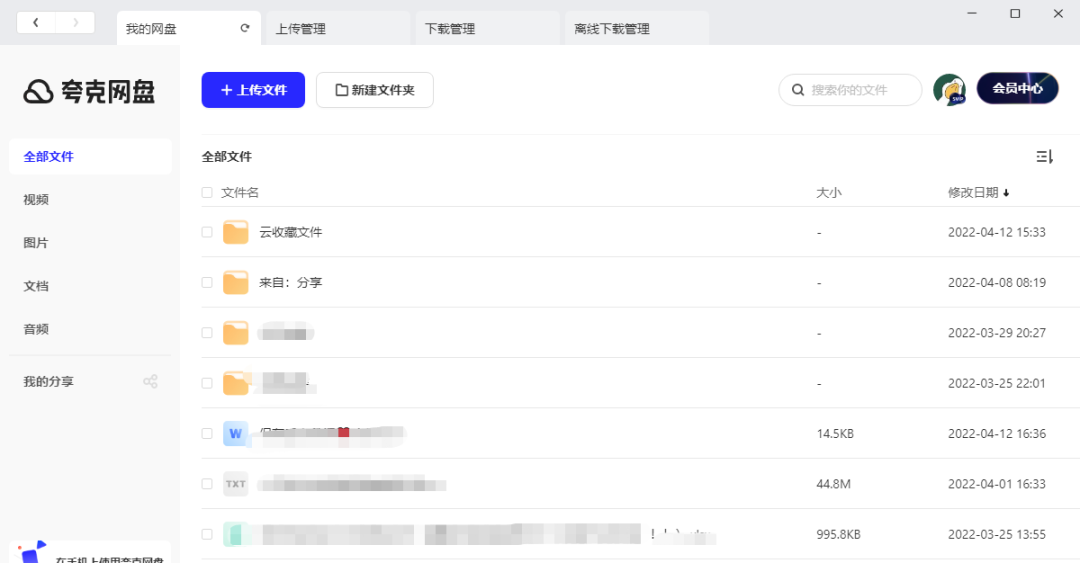Toggle the select-all checkbox by 文件名
Viewport: 1080px width, 563px height.
click(x=207, y=192)
